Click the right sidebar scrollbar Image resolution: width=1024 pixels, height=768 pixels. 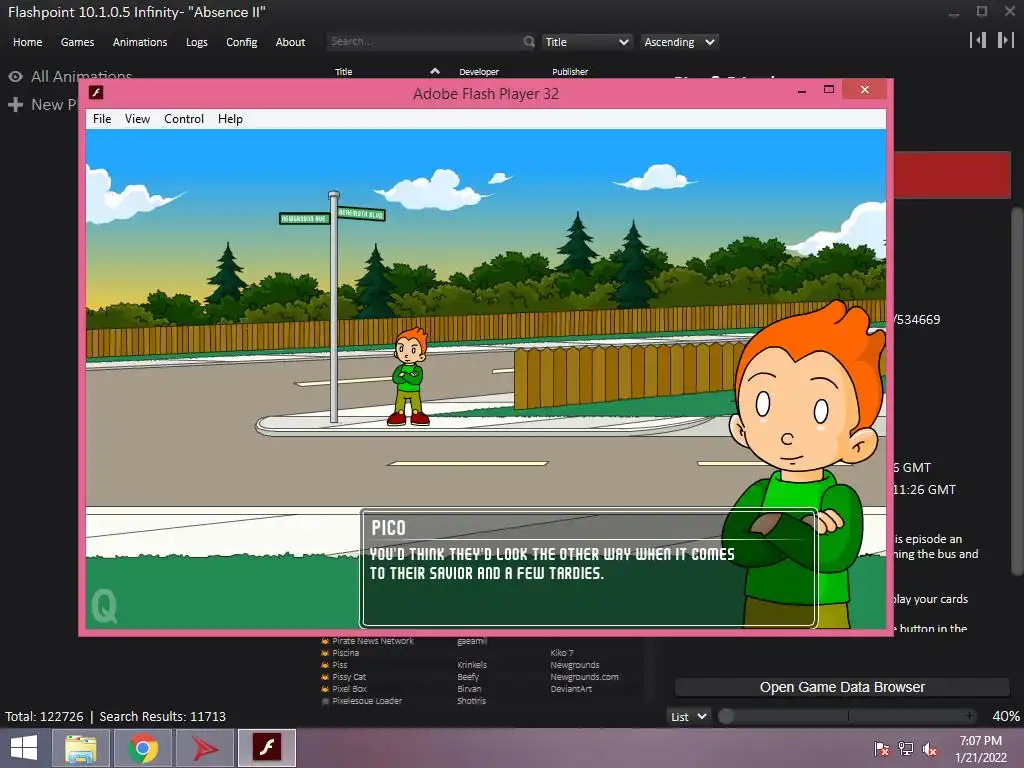tap(1016, 390)
